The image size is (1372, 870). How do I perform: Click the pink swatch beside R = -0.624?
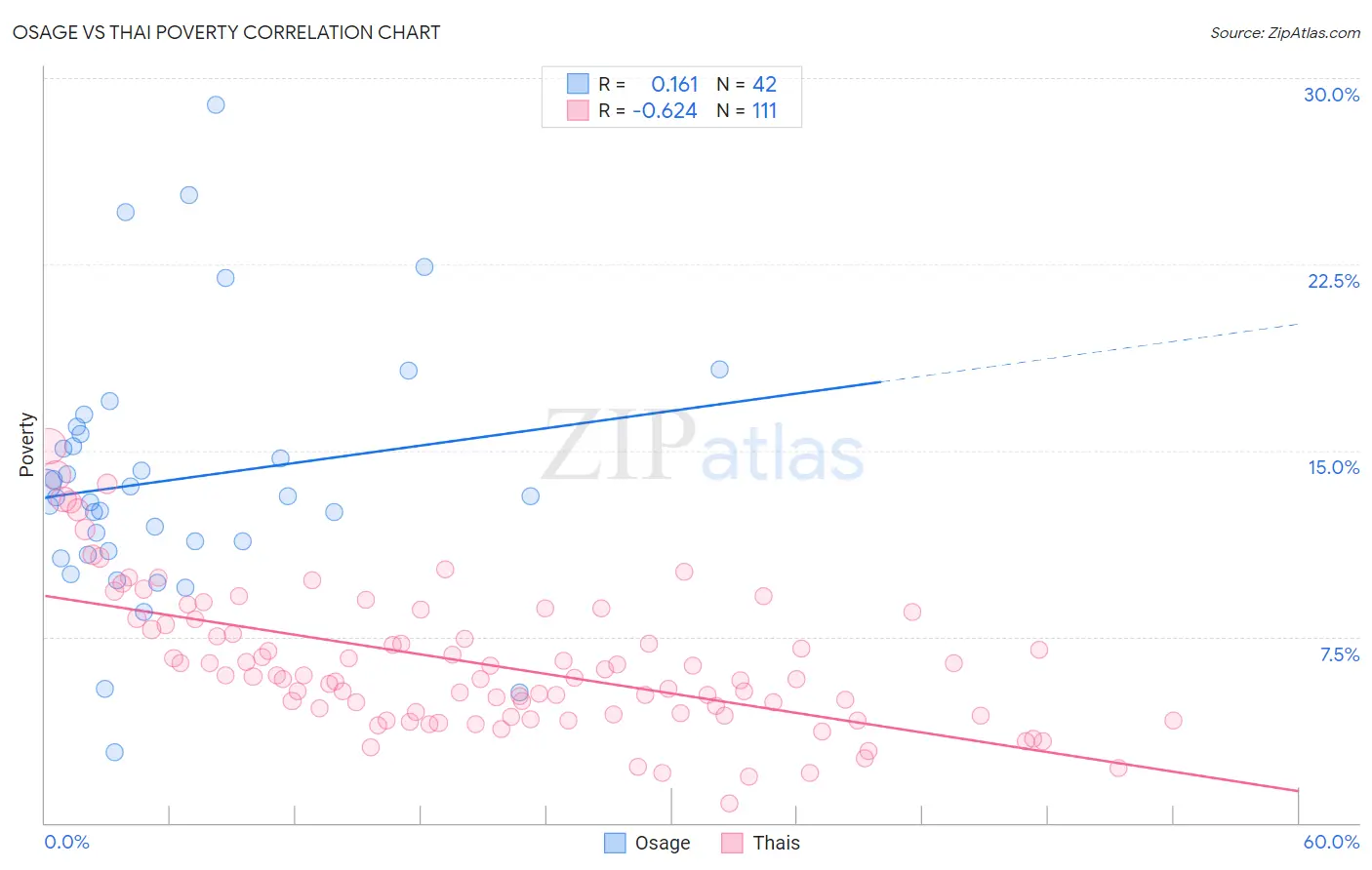click(578, 110)
